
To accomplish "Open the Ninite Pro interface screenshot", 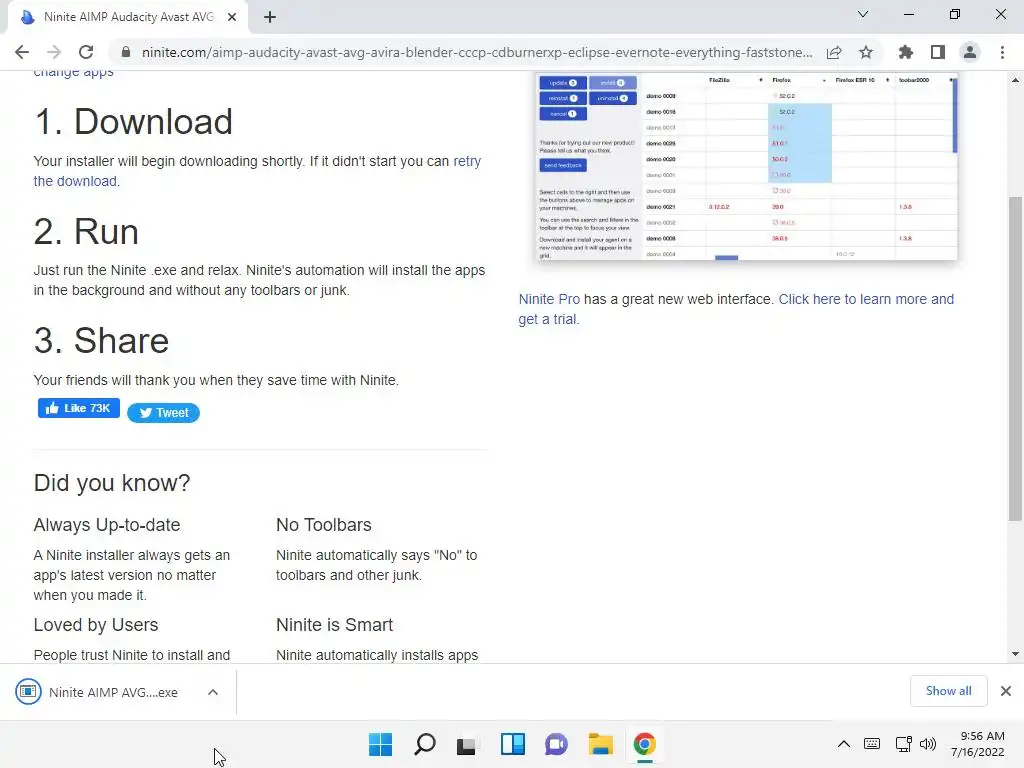I will 746,167.
